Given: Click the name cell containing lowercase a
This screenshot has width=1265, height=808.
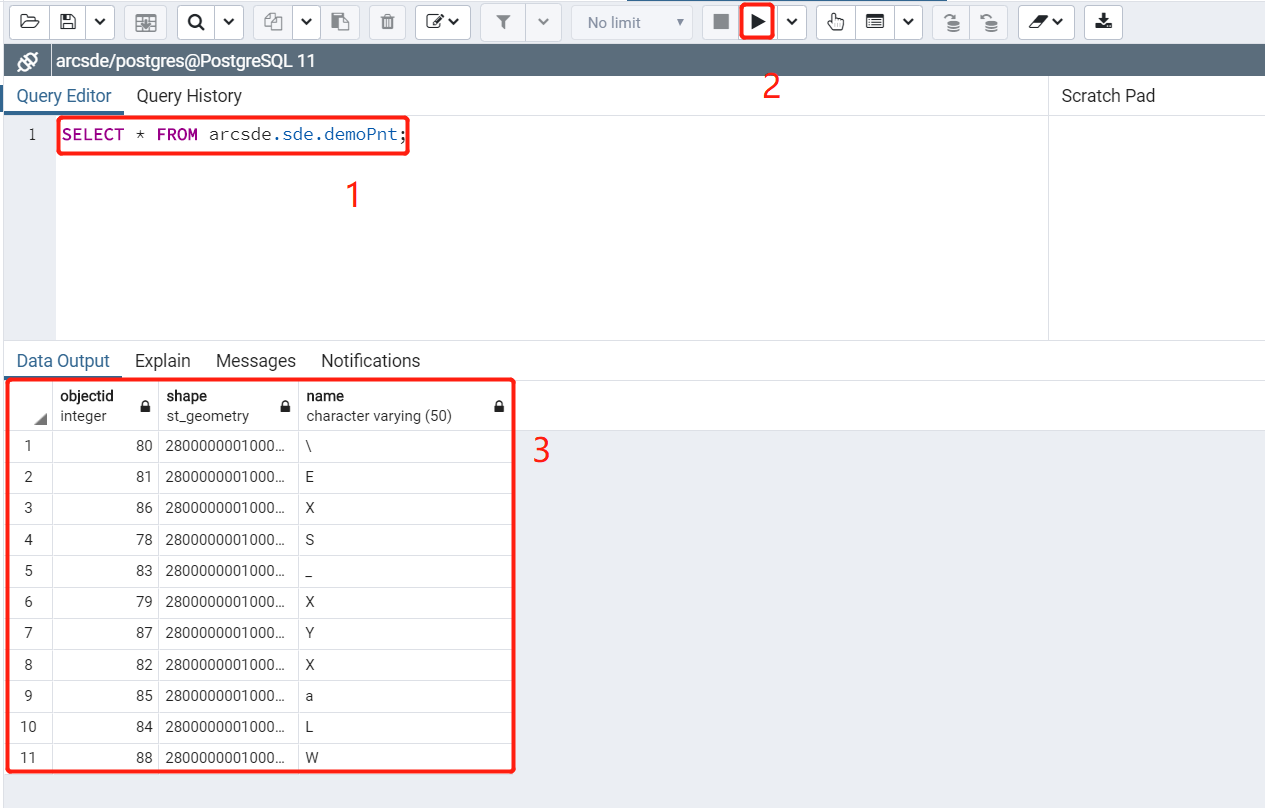Looking at the screenshot, I should tap(405, 696).
